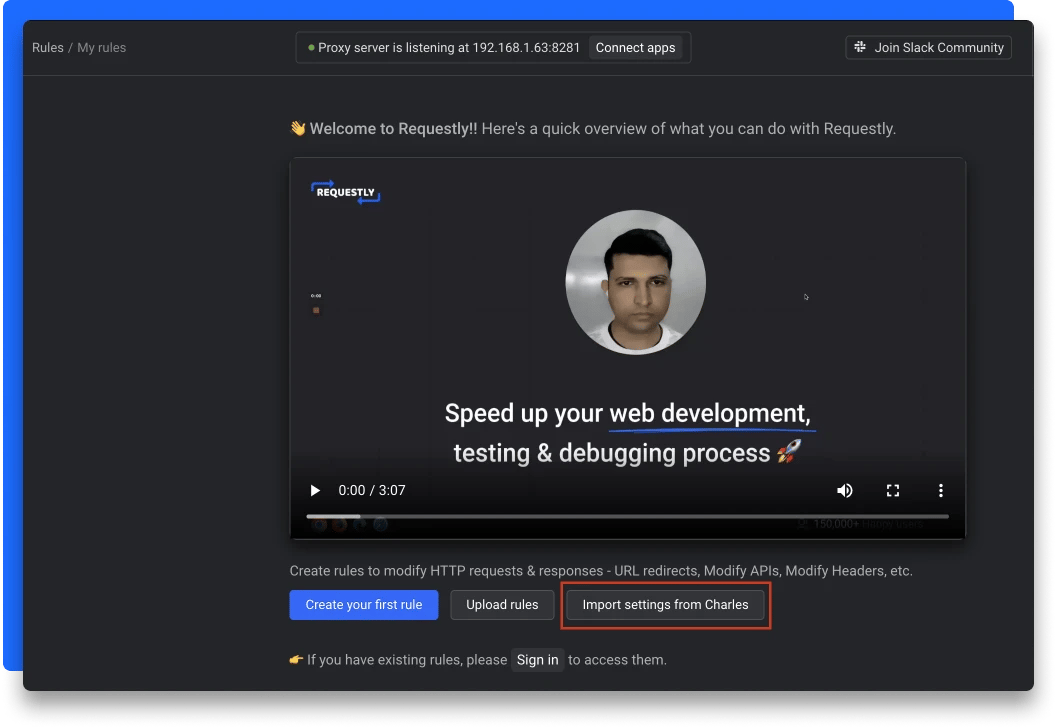Open the video in fullscreen
The image size is (1057, 728).
893,491
